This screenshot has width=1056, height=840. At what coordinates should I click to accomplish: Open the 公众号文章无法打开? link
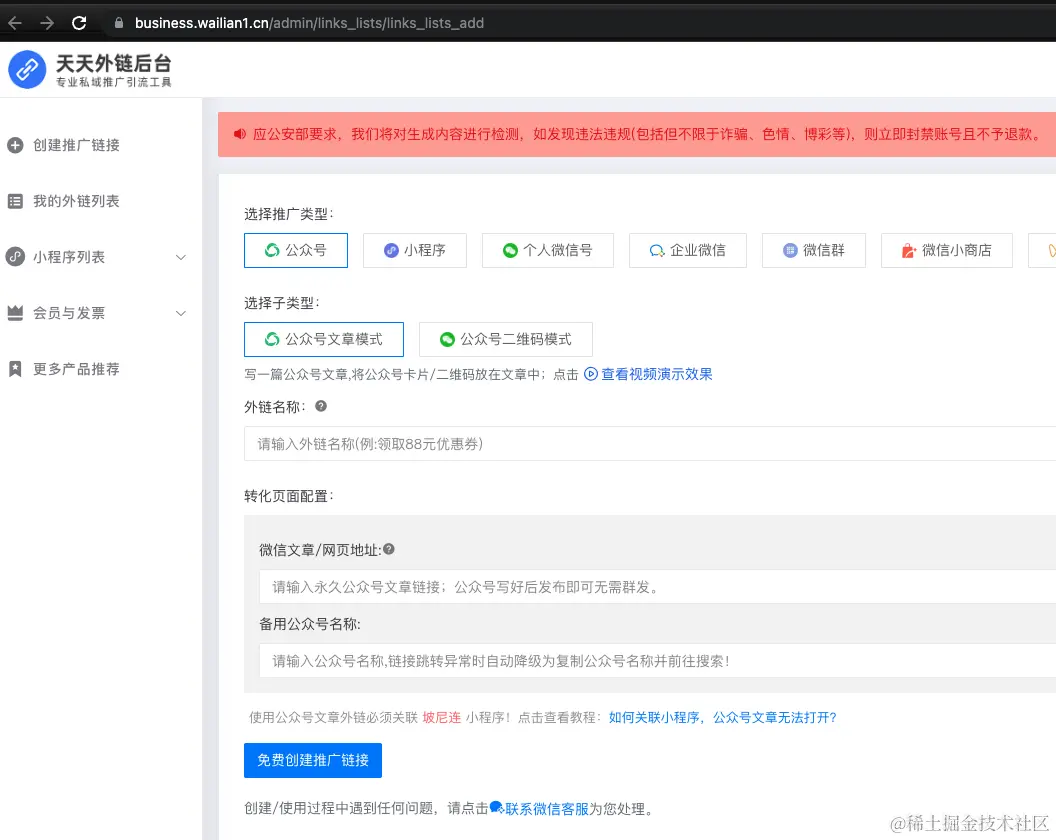pos(774,717)
